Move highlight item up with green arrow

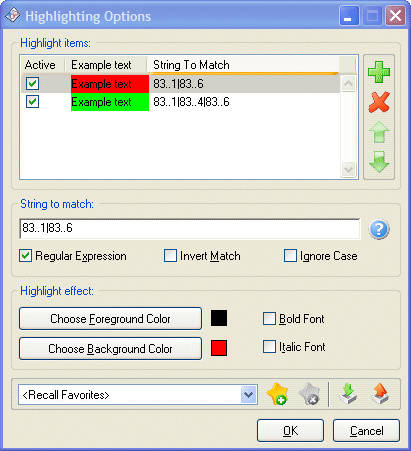pos(379,132)
